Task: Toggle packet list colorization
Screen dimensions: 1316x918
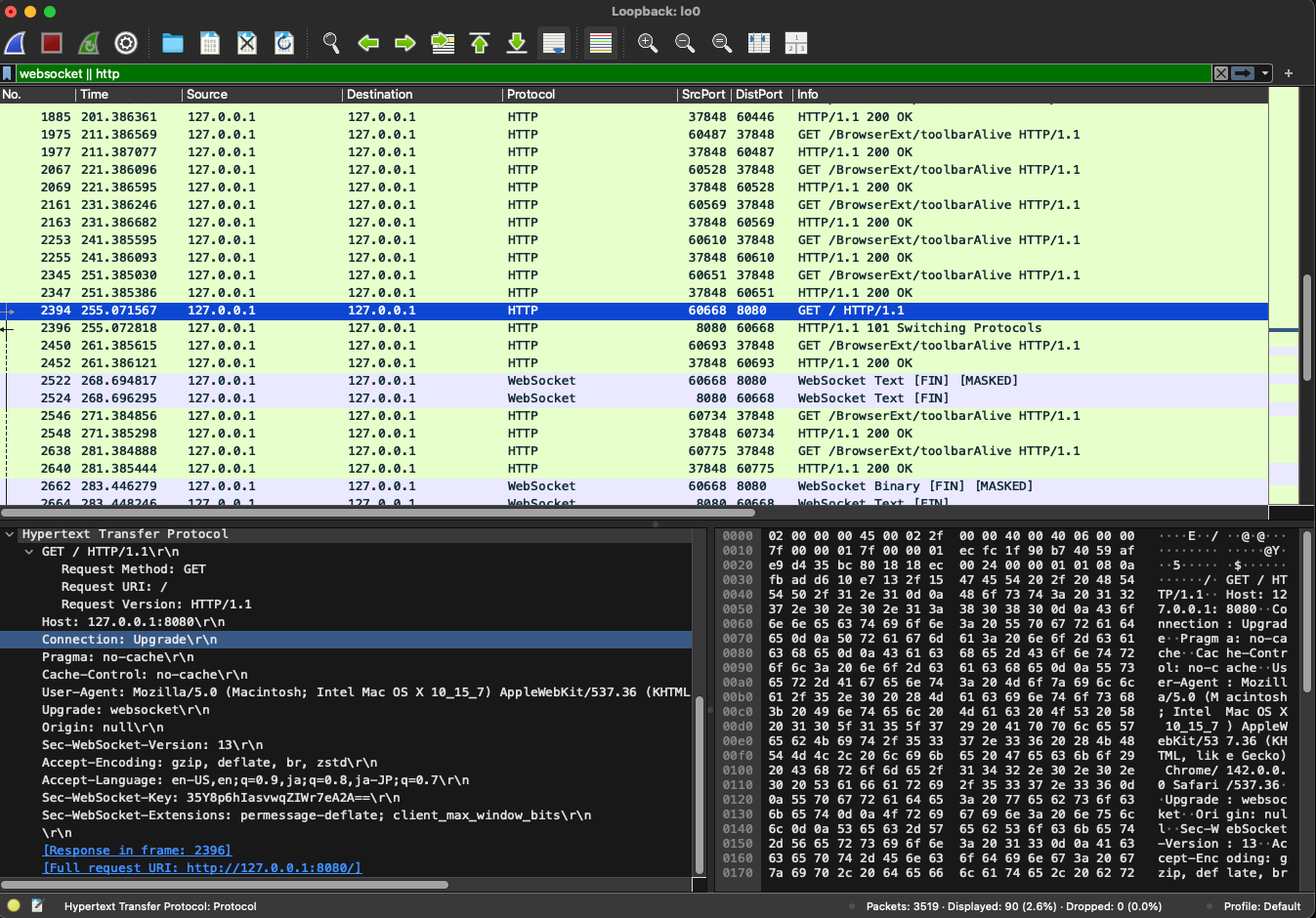Action: point(601,43)
